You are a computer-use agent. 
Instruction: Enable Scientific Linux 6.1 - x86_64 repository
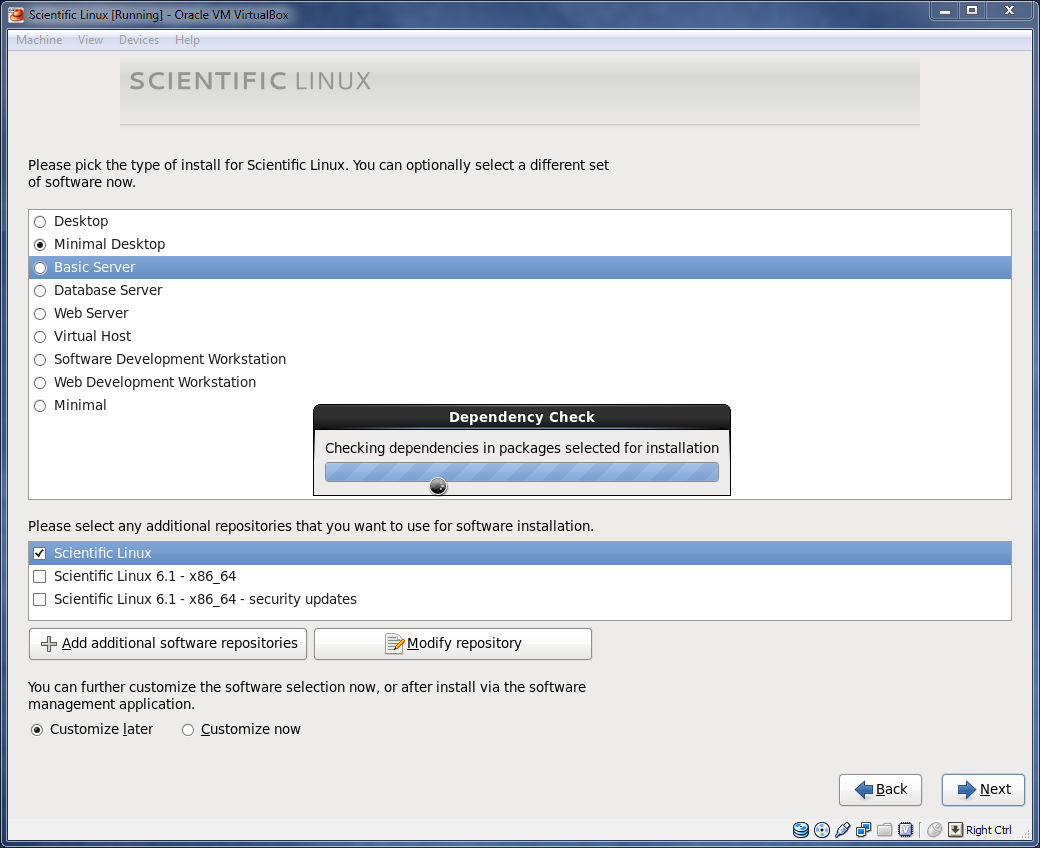40,576
